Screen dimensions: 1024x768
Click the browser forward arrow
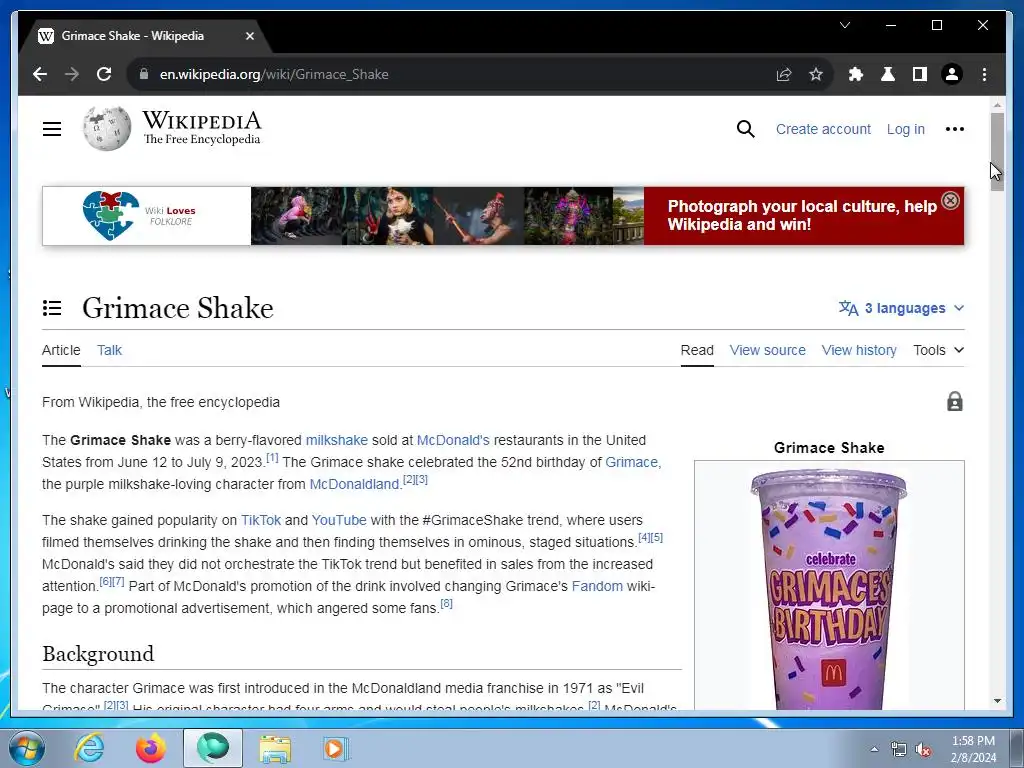[x=72, y=74]
